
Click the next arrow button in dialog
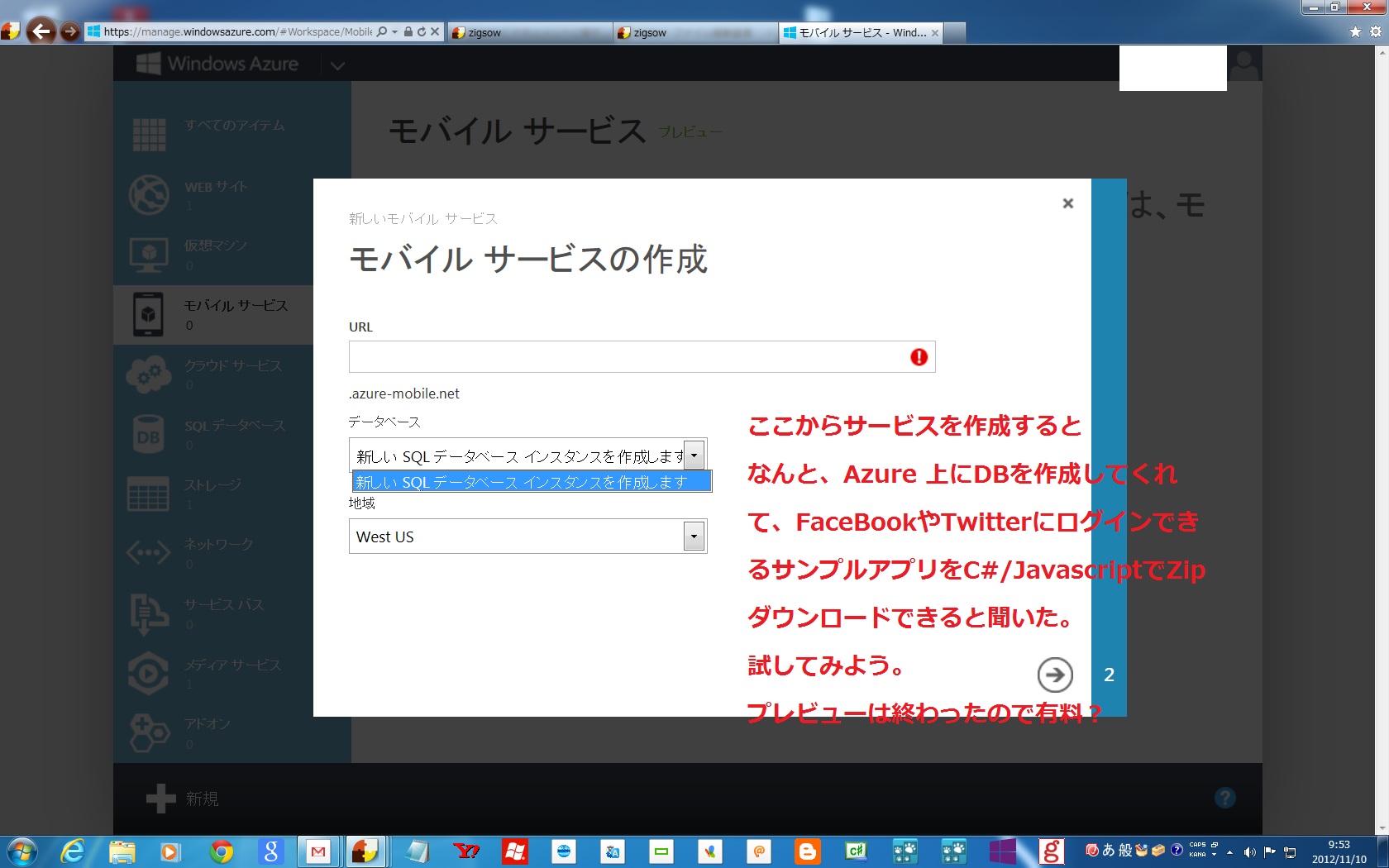pyautogui.click(x=1055, y=675)
